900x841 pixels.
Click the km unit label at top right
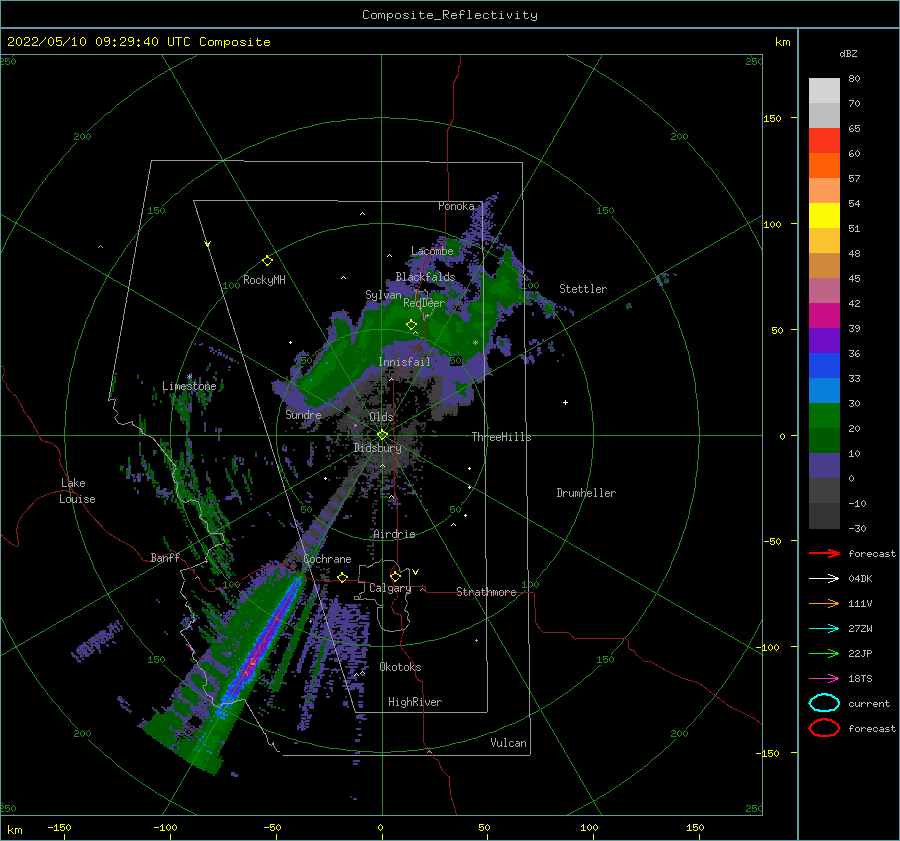(x=782, y=42)
